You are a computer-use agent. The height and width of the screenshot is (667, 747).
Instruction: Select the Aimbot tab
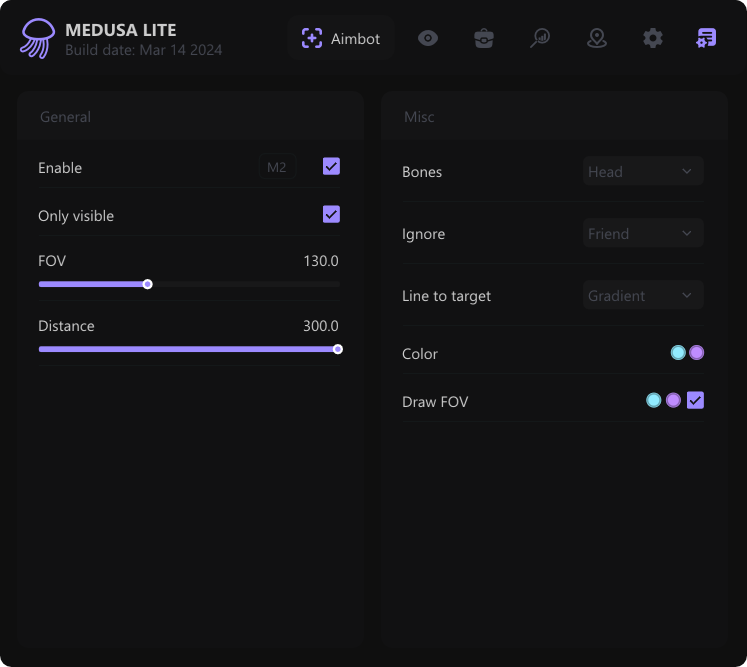pos(342,39)
